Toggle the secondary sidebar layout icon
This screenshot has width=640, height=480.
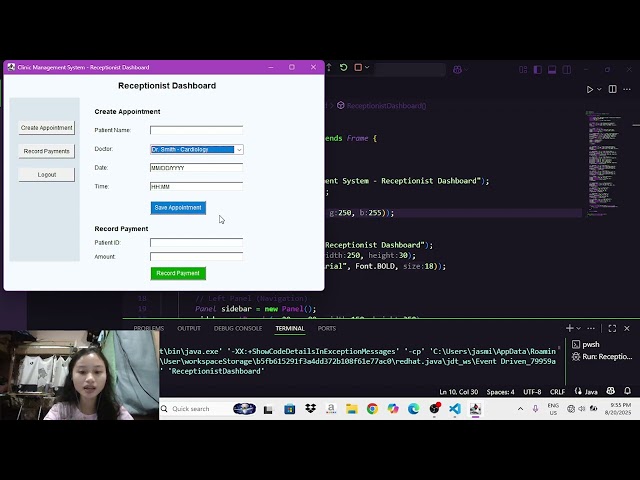point(567,70)
